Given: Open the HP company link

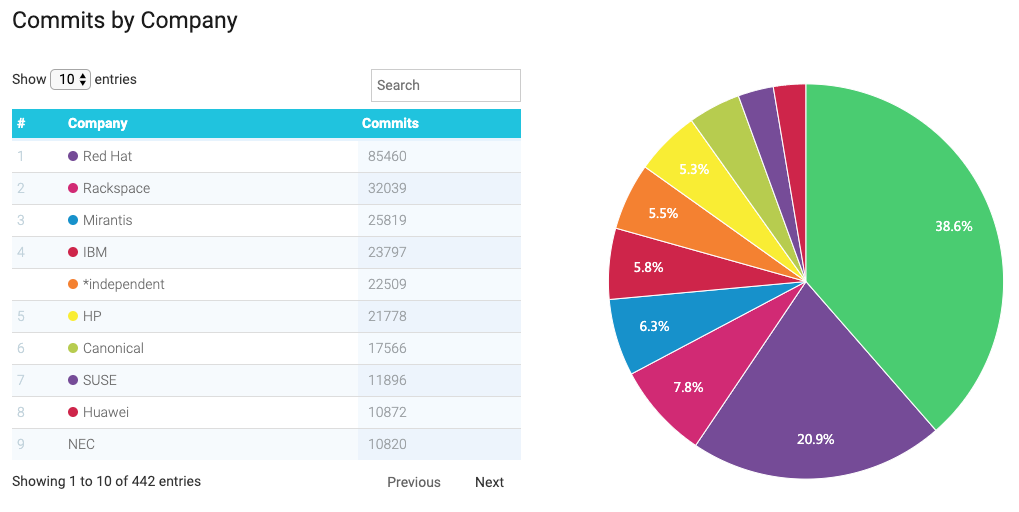Looking at the screenshot, I should [x=92, y=316].
